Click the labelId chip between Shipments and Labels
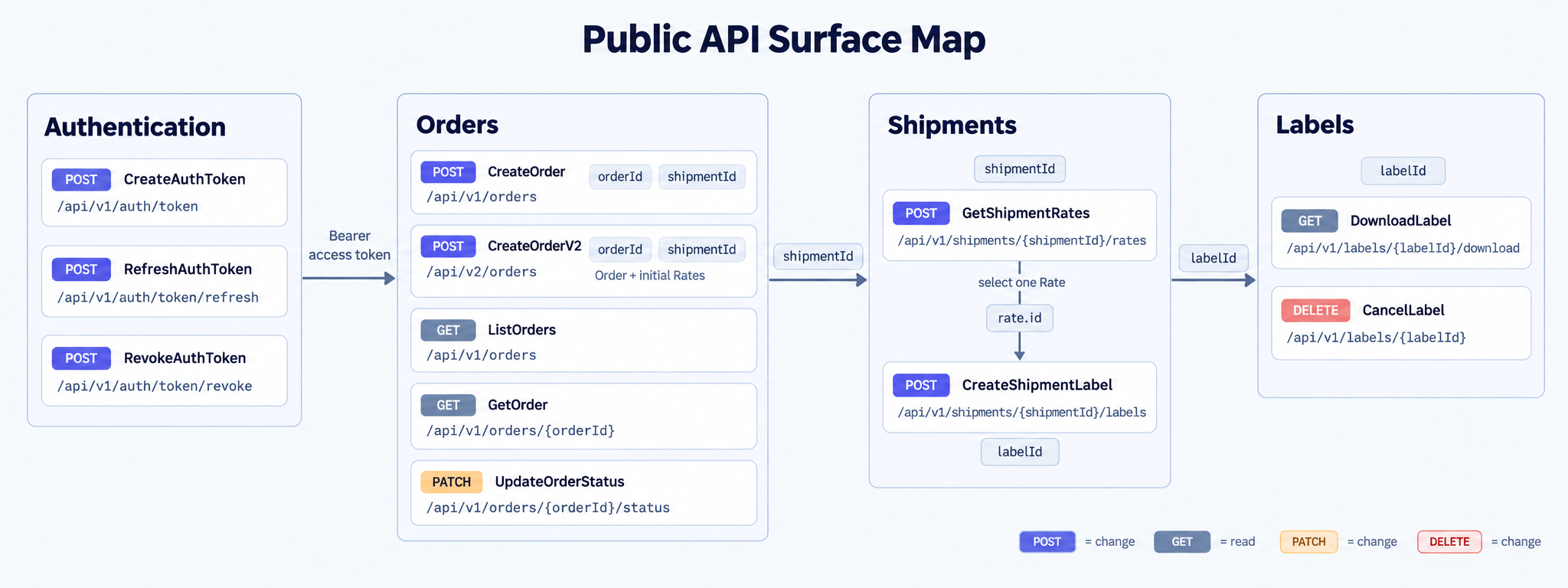1568x588 pixels. (x=1214, y=258)
